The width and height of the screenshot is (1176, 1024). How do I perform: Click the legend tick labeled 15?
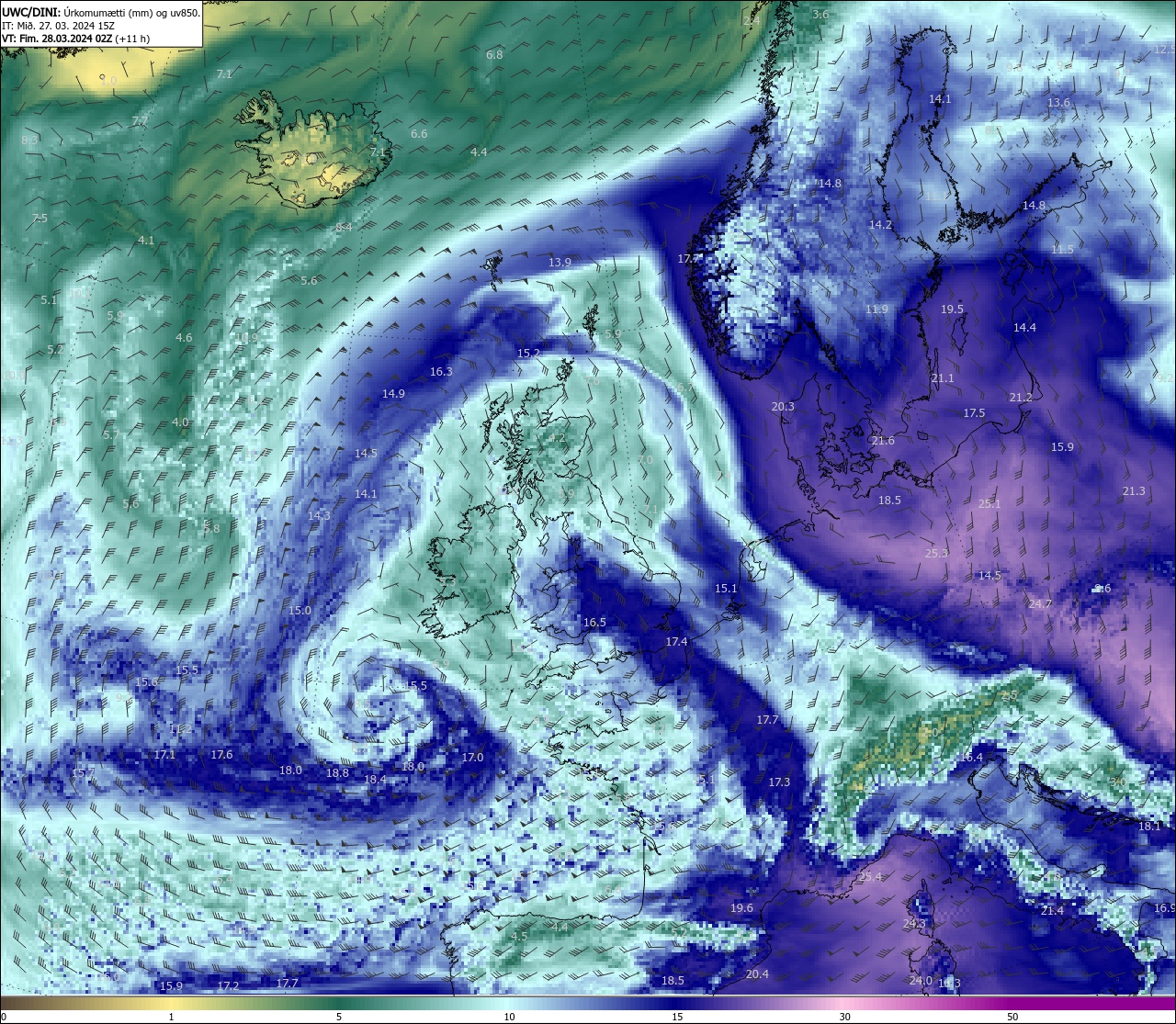click(677, 1017)
